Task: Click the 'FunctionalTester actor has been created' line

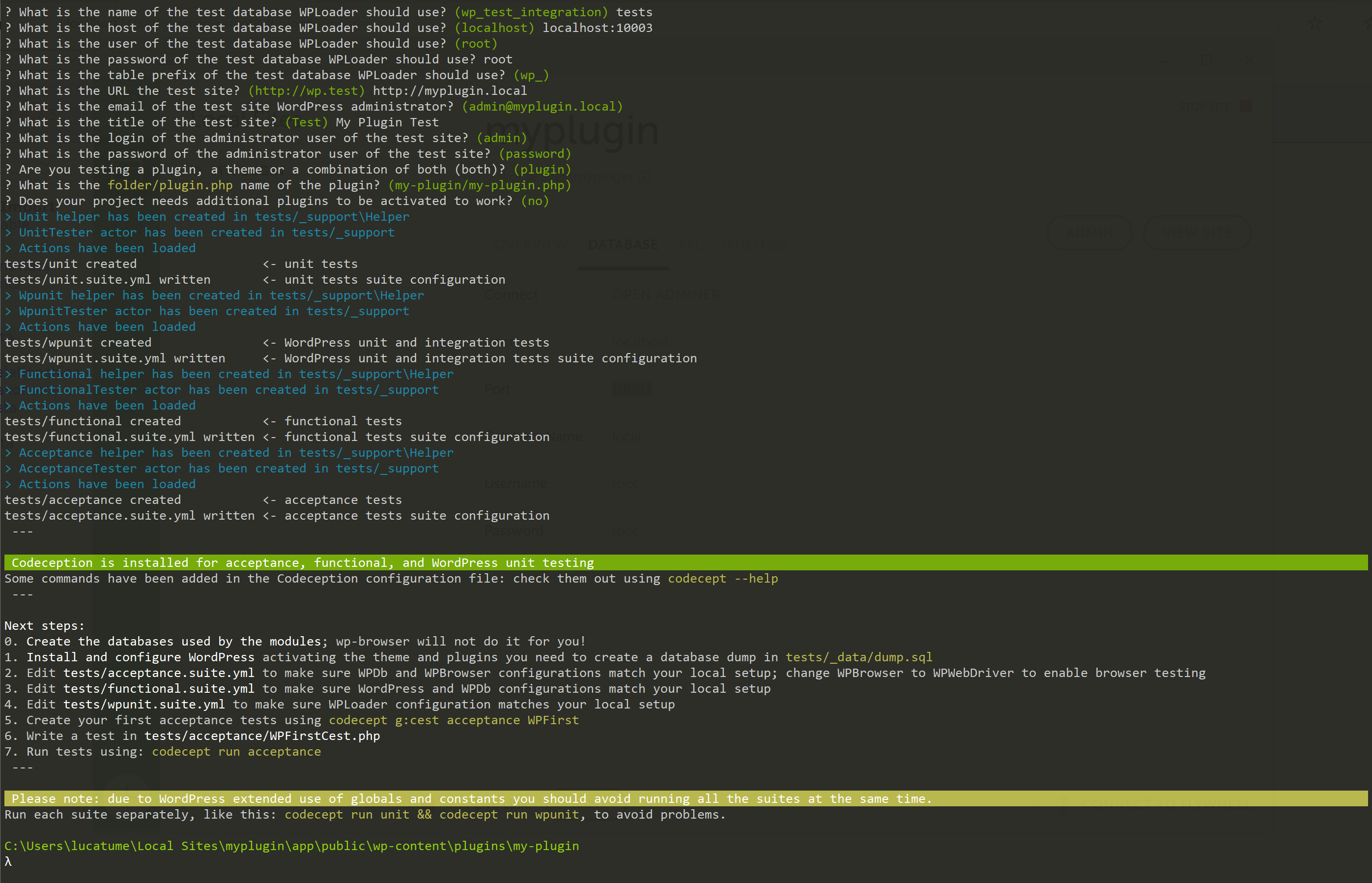Action: [222, 390]
